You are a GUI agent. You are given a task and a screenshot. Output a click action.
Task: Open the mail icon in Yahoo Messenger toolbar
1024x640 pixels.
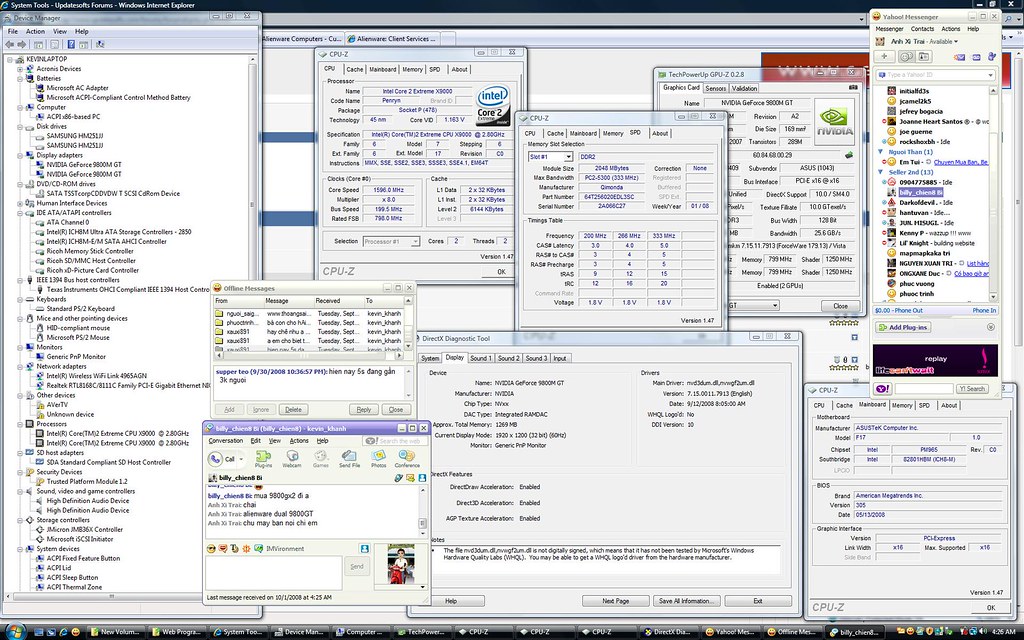959,57
